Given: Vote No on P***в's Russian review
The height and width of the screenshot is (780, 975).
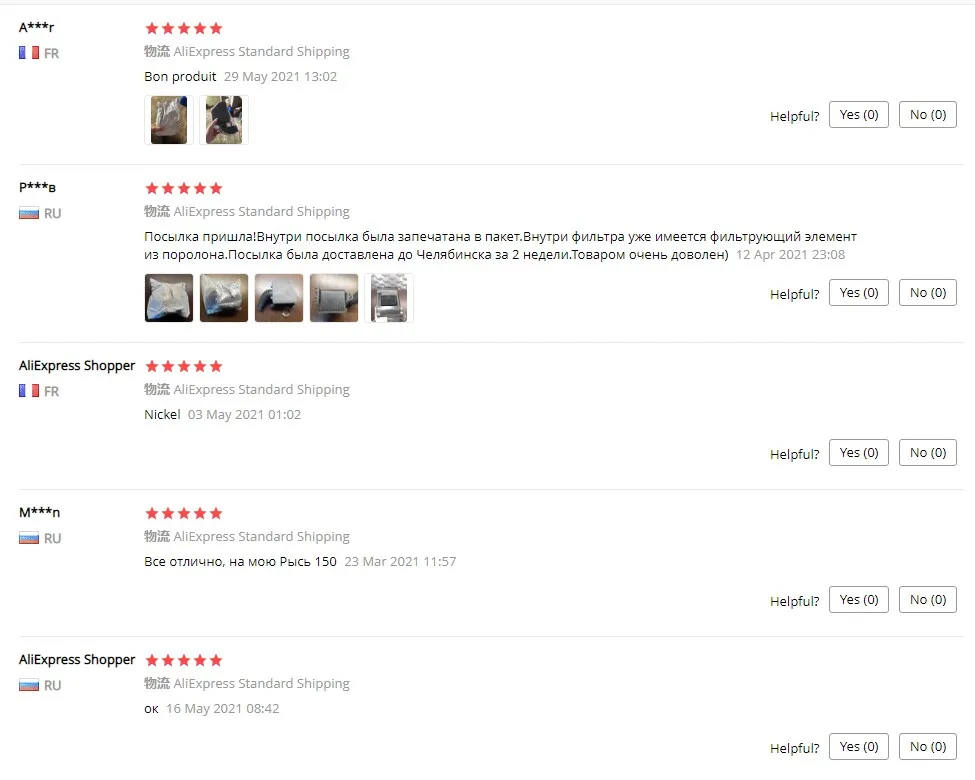Looking at the screenshot, I should pos(928,292).
